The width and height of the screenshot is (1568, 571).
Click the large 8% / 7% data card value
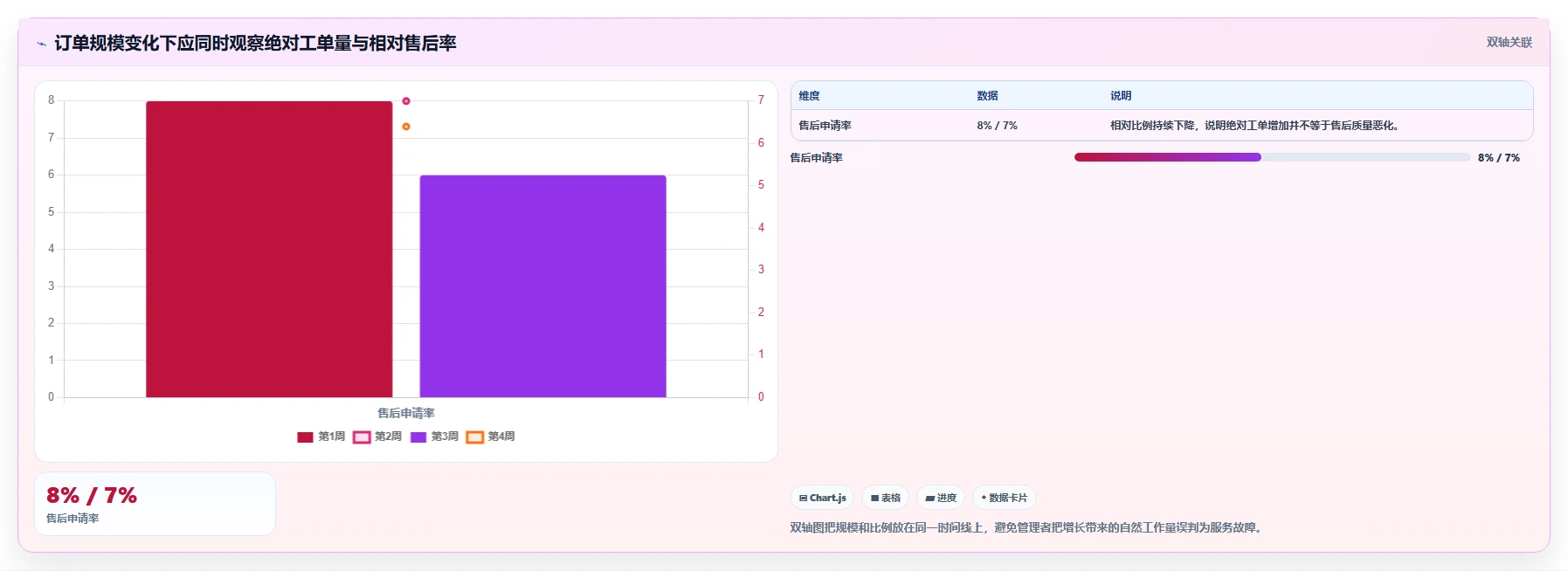[92, 495]
